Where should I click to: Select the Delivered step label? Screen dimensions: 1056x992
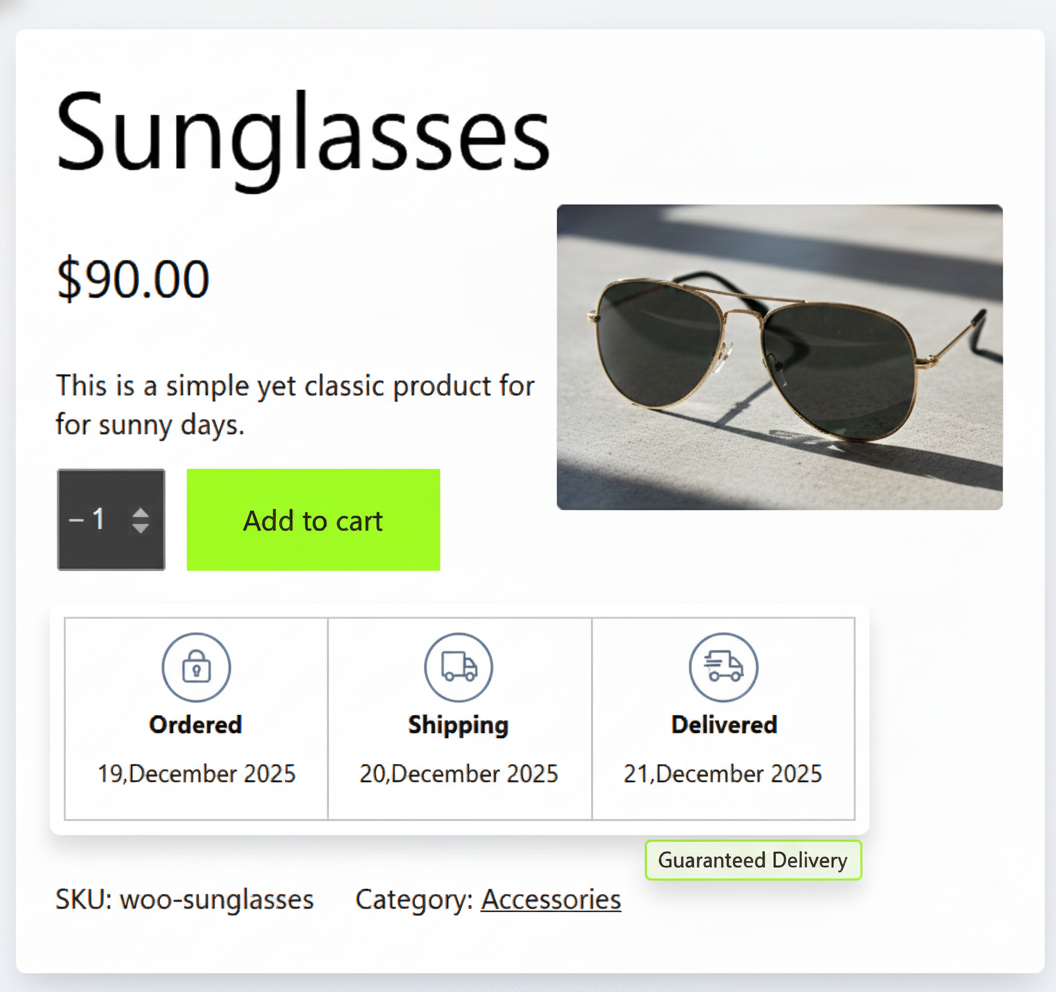coord(724,725)
